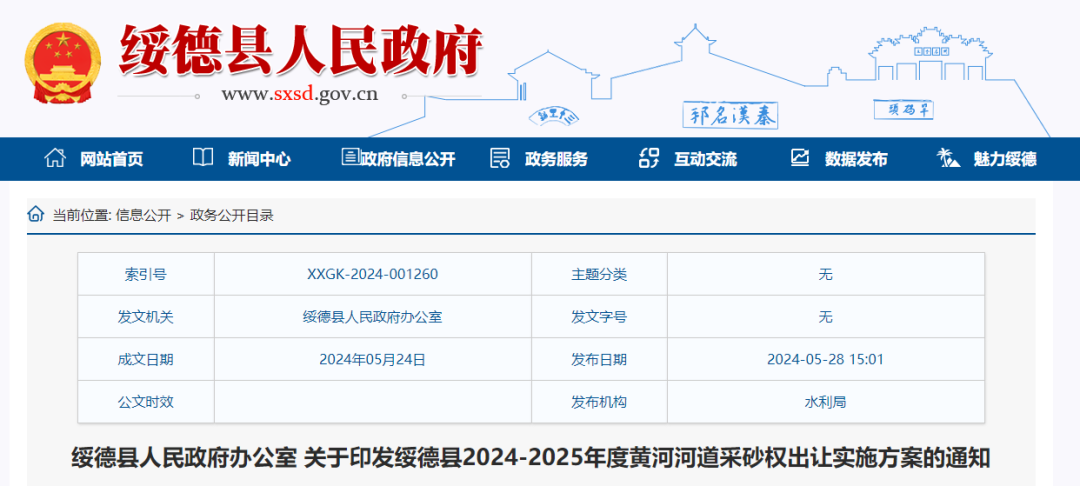Click the document icon for 政府信息公开
Screen dimensions: 1080x486
pos(350,158)
